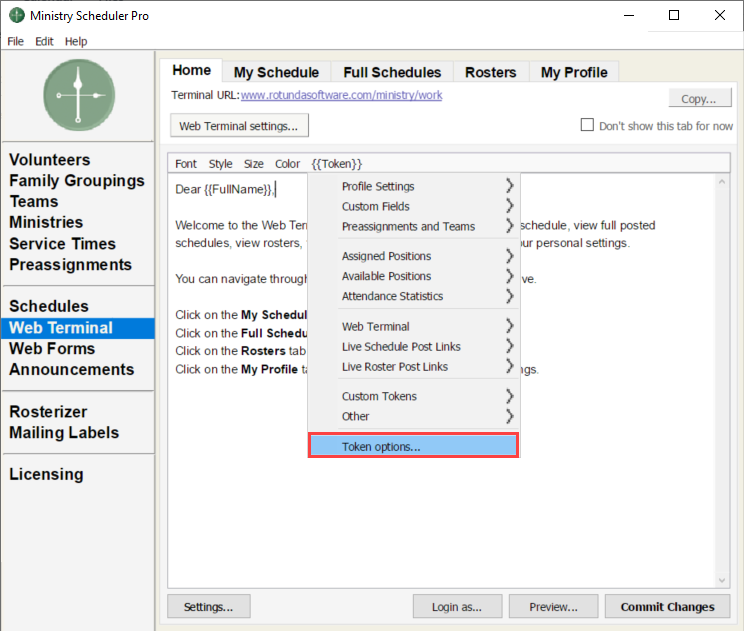Click the Commit Changes button
The height and width of the screenshot is (631, 744).
coord(667,606)
